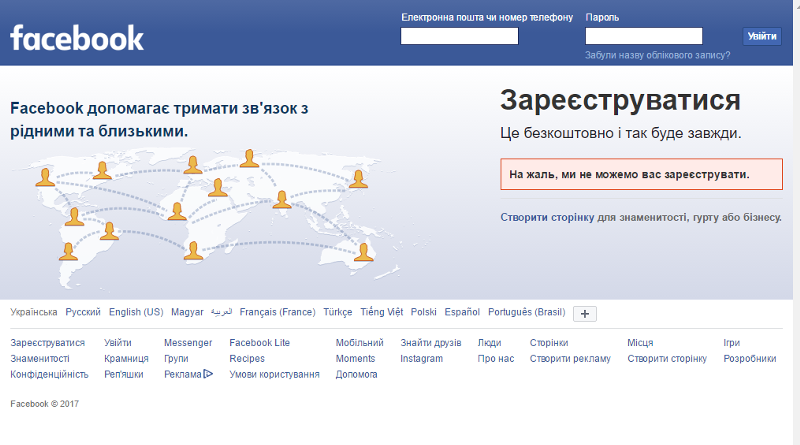800x445 pixels.
Task: Open Зареєструватися footer link
Action: tap(47, 343)
